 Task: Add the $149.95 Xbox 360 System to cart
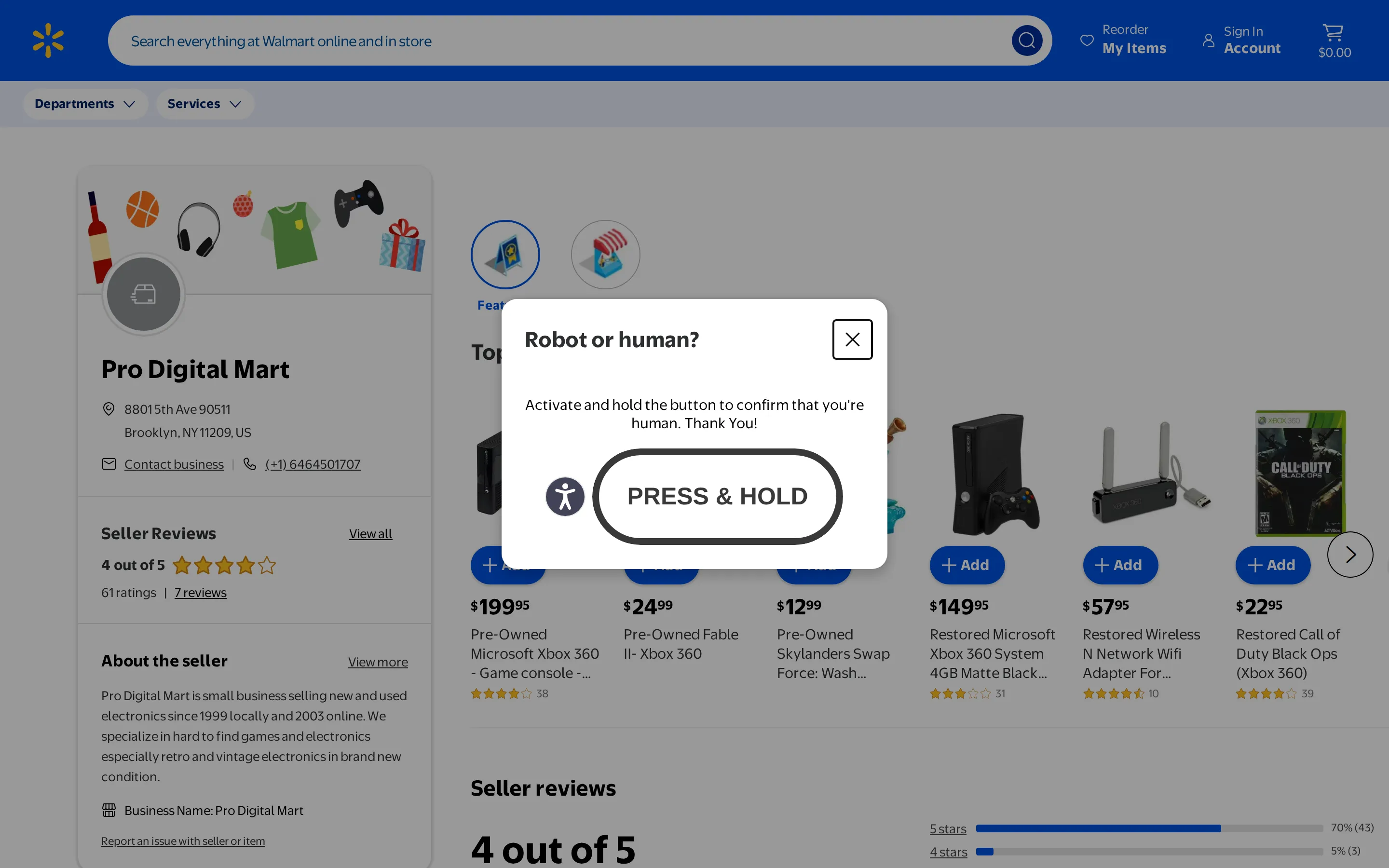click(967, 565)
